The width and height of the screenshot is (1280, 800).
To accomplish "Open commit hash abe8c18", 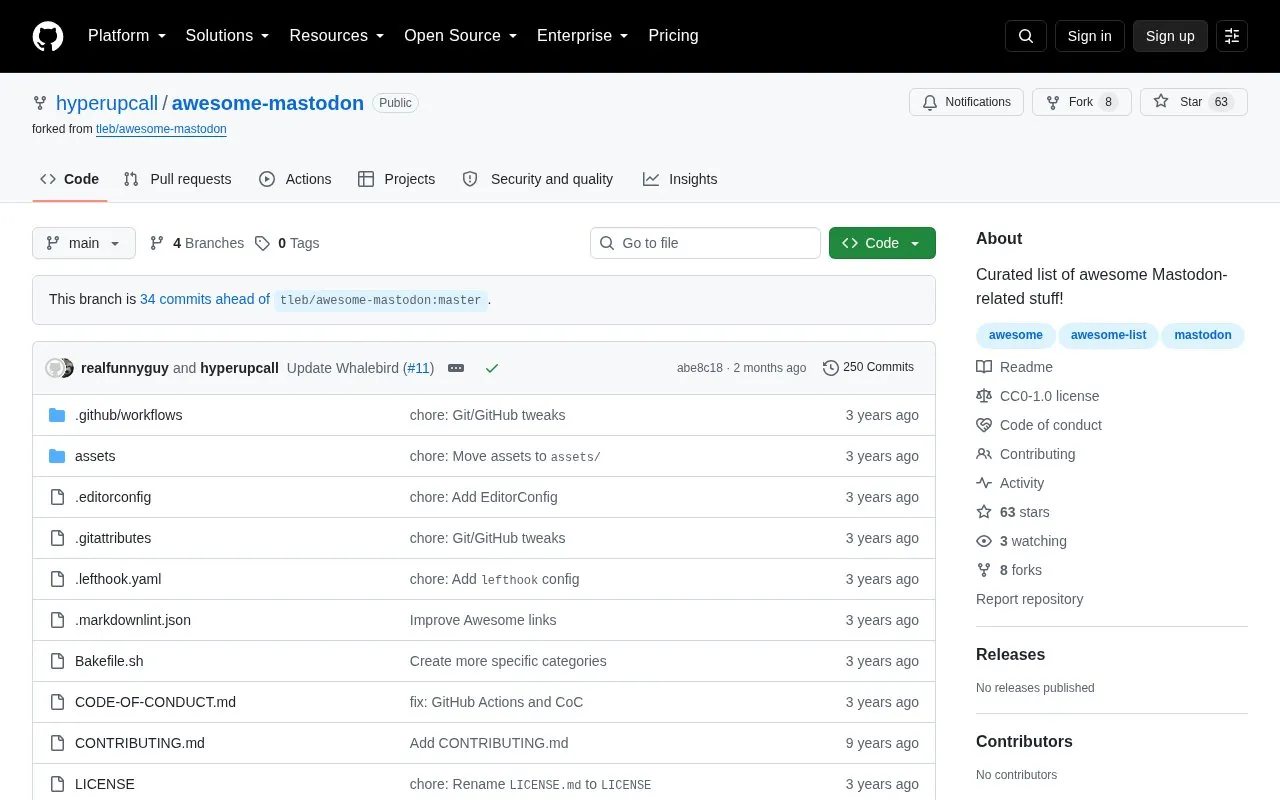I will click(x=699, y=368).
